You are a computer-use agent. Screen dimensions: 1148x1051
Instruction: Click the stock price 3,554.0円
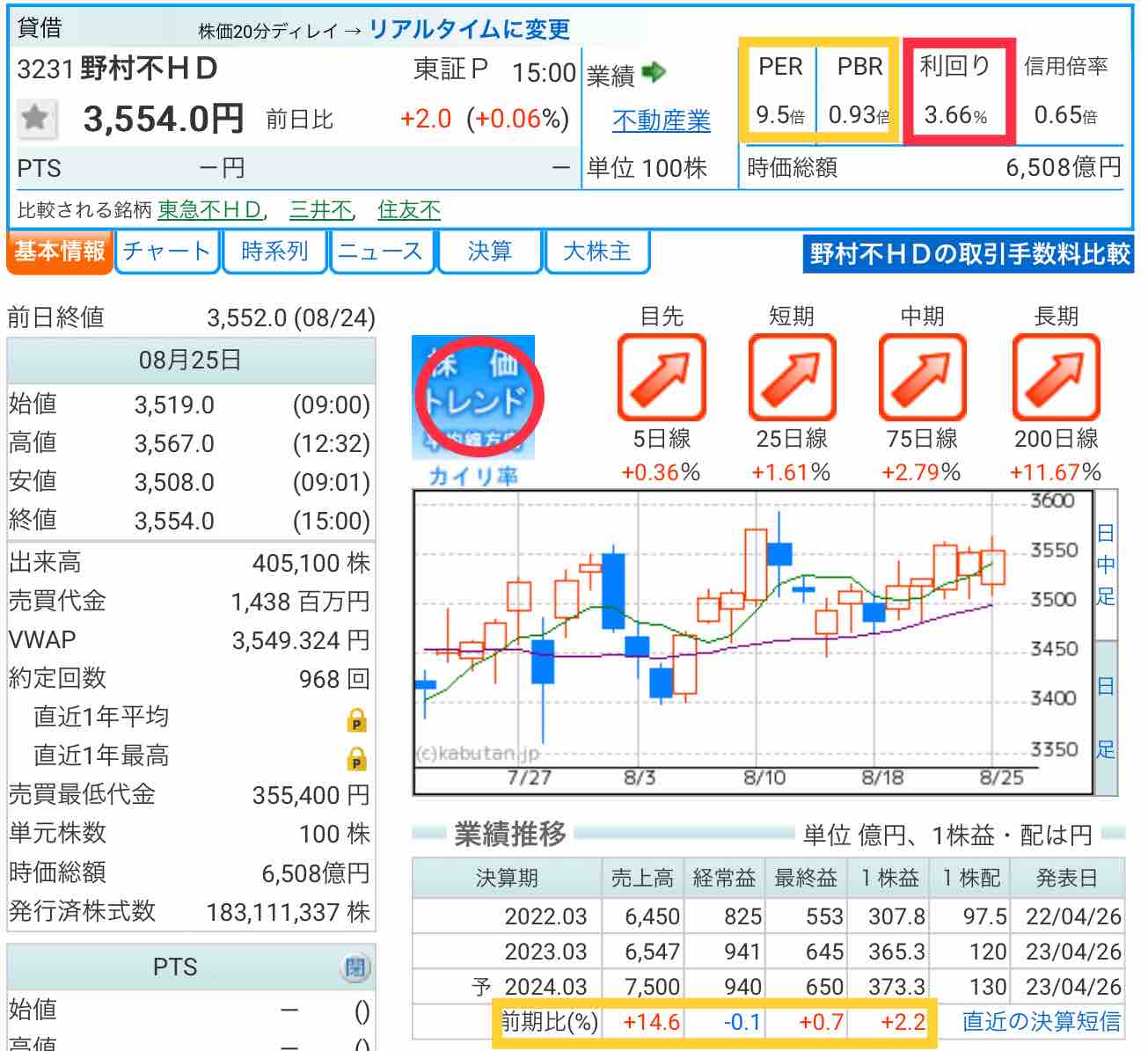tap(163, 119)
